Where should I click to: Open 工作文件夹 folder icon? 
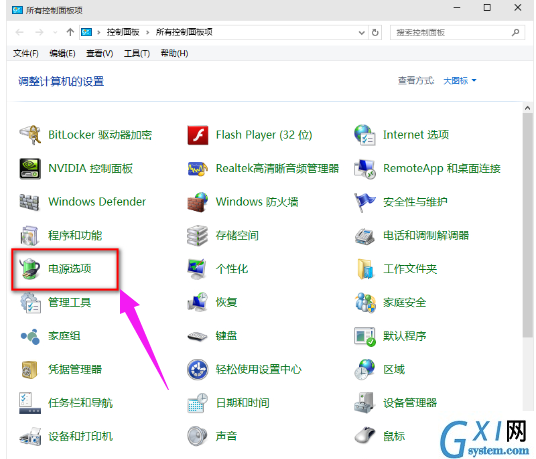pyautogui.click(x=365, y=269)
